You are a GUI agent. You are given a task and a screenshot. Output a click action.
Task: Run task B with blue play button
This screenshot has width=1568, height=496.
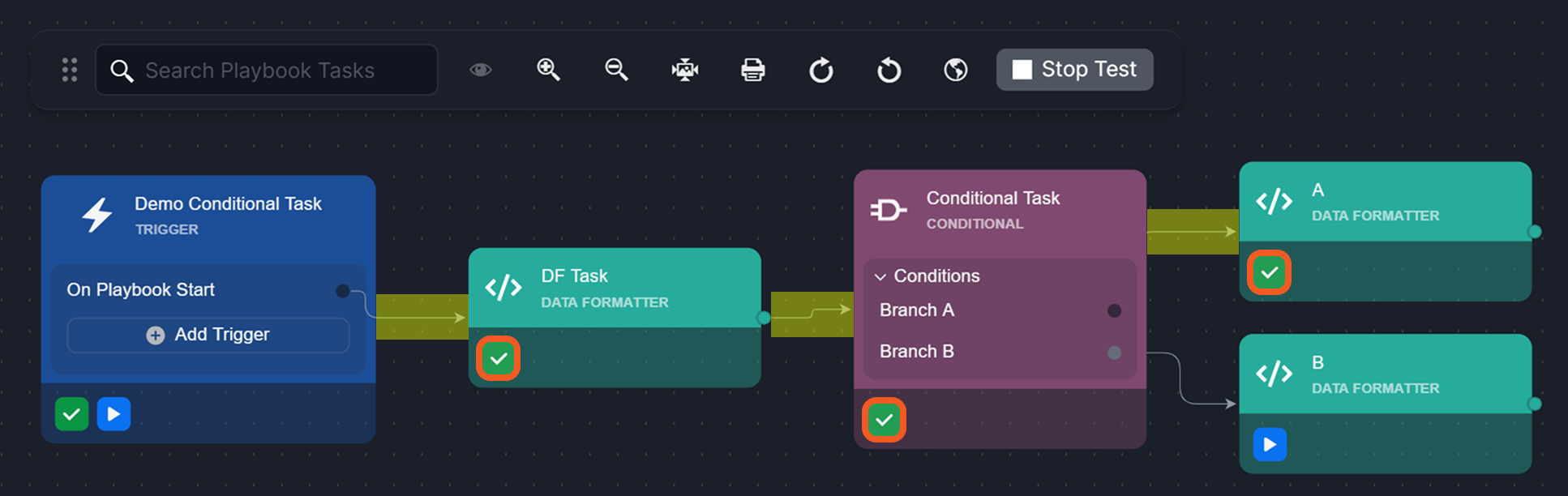coord(1270,444)
